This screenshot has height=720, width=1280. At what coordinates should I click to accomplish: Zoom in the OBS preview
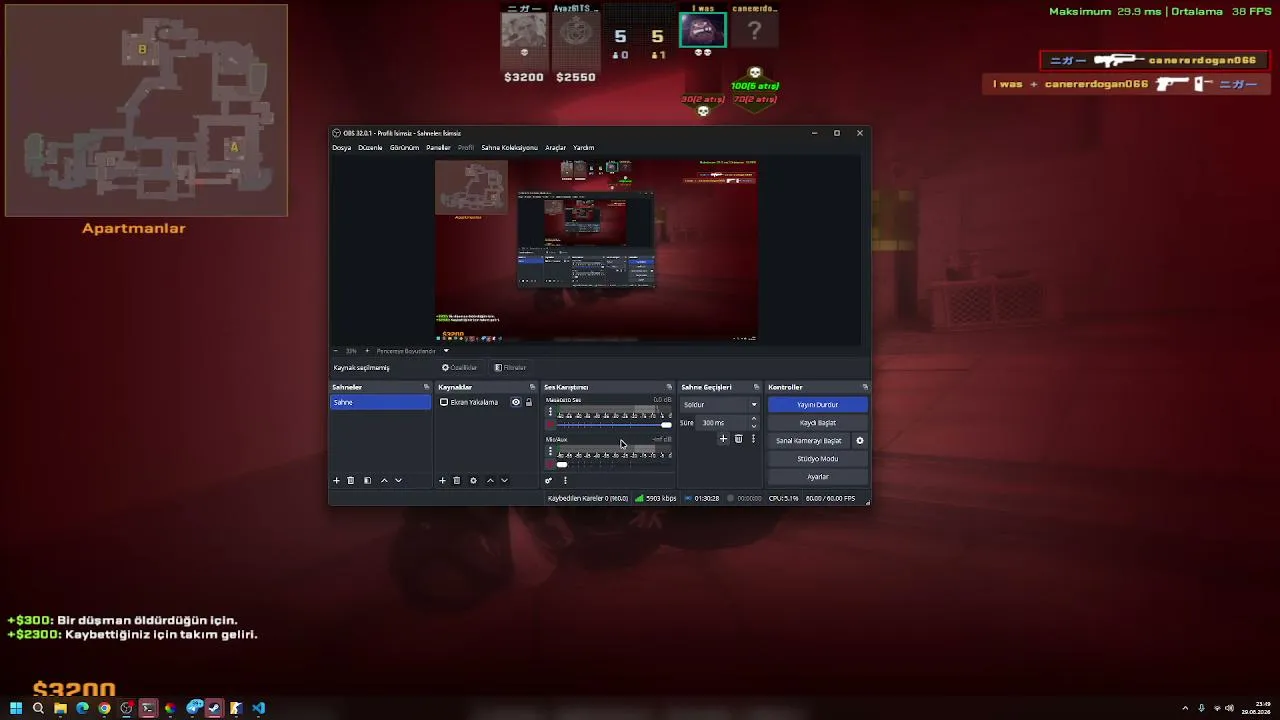tap(367, 351)
